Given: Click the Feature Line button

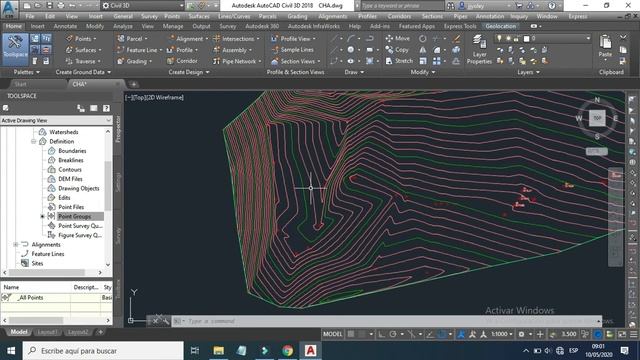Looking at the screenshot, I should click(x=139, y=50).
